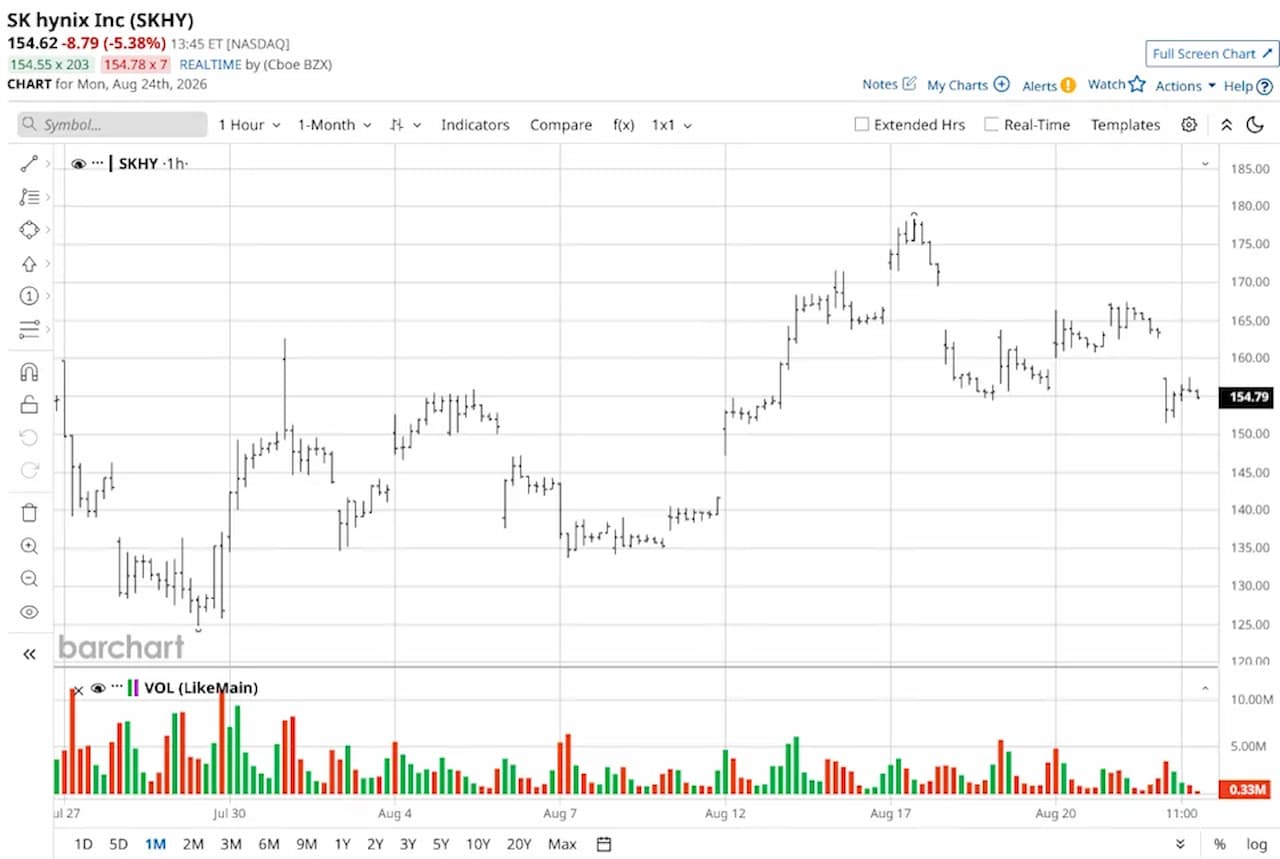The width and height of the screenshot is (1280, 859).
Task: Open Help
Action: pos(1248,86)
